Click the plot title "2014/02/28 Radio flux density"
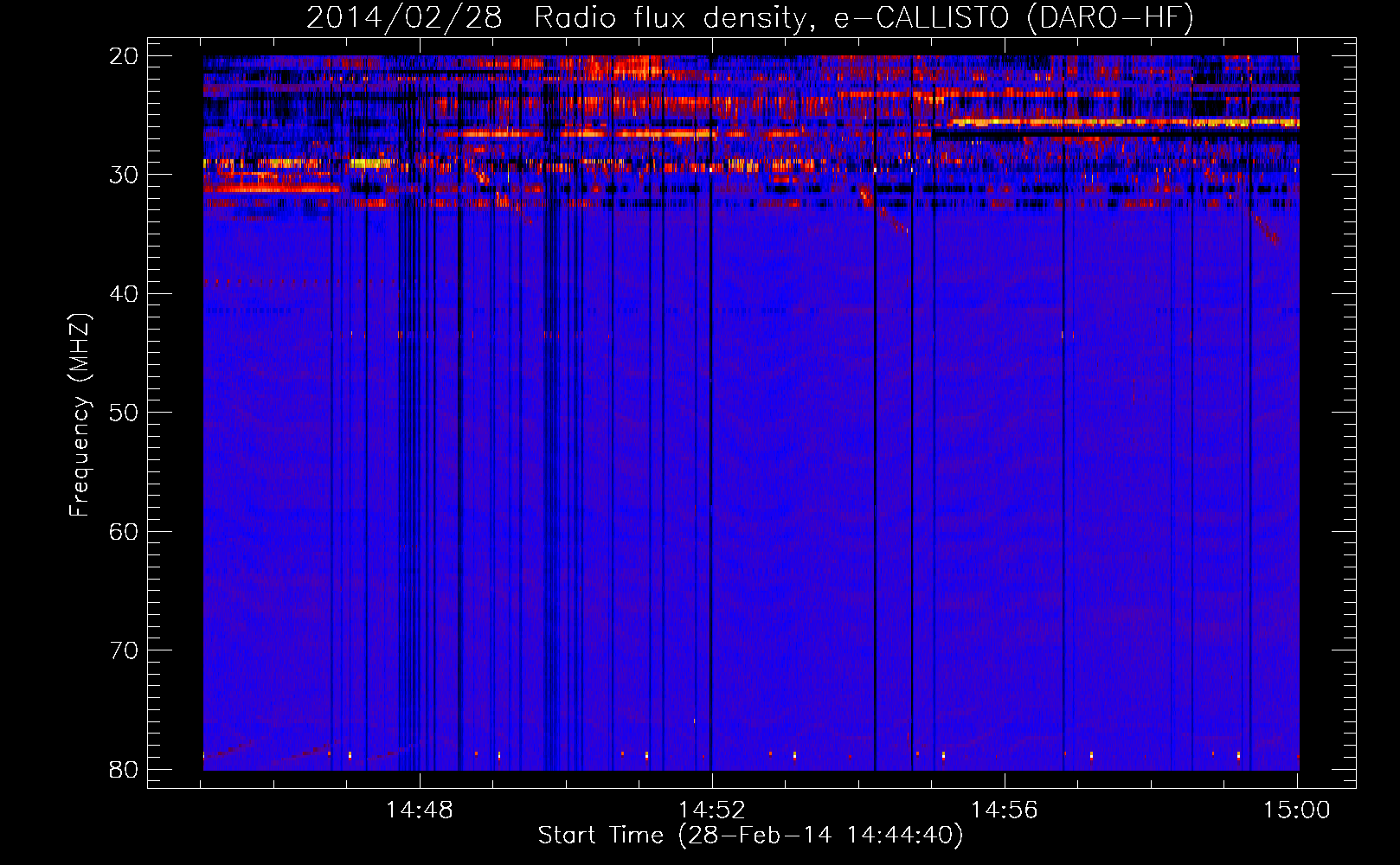 561,18
